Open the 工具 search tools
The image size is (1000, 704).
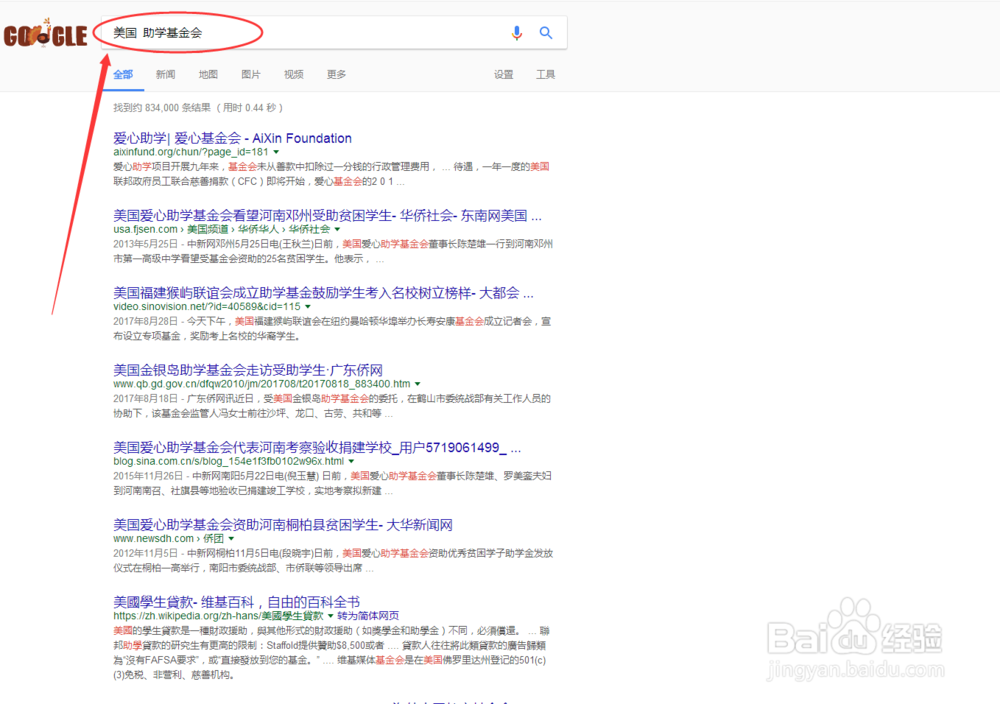pos(545,75)
